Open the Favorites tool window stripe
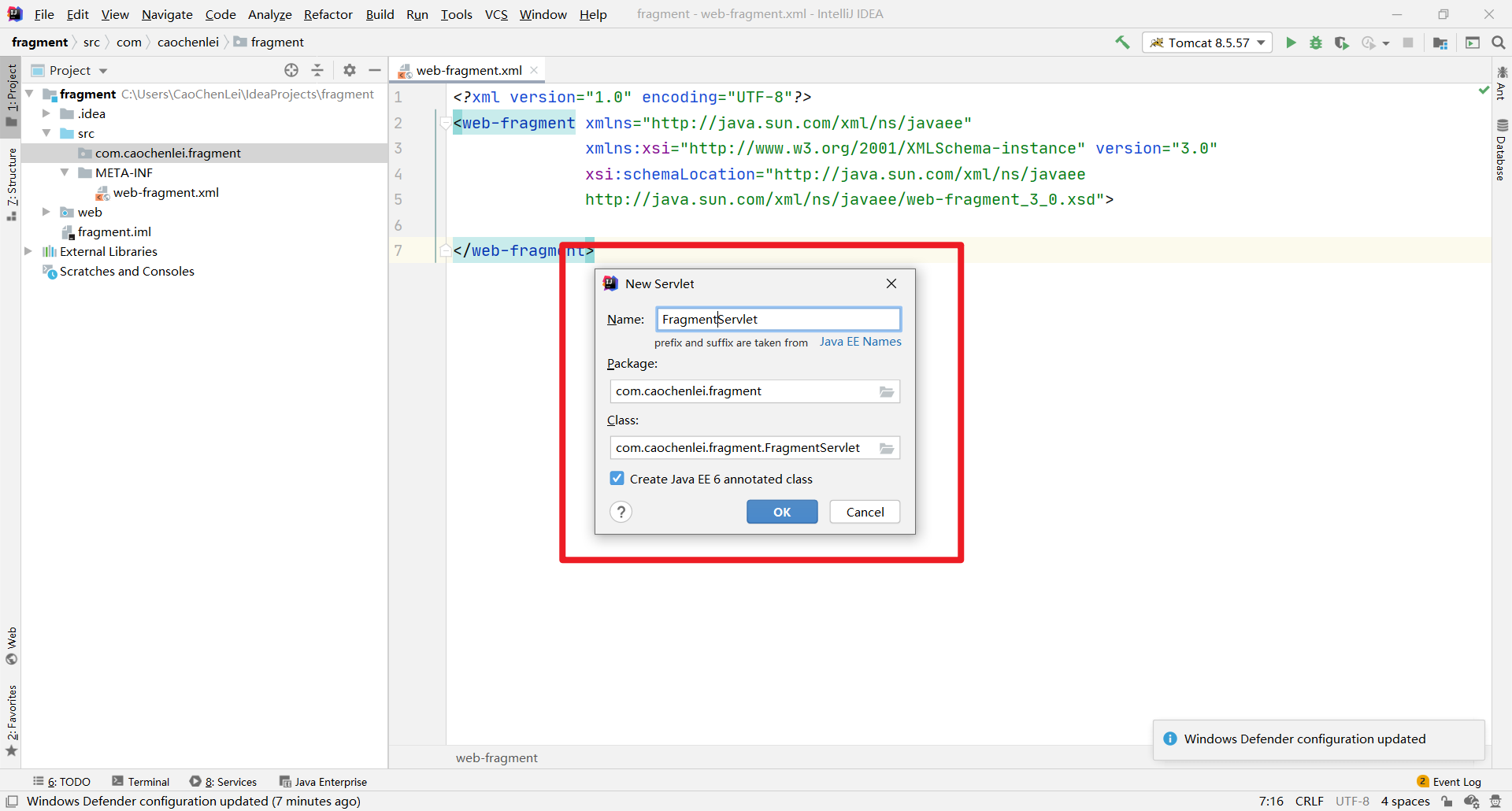The width and height of the screenshot is (1512, 811). (12, 720)
